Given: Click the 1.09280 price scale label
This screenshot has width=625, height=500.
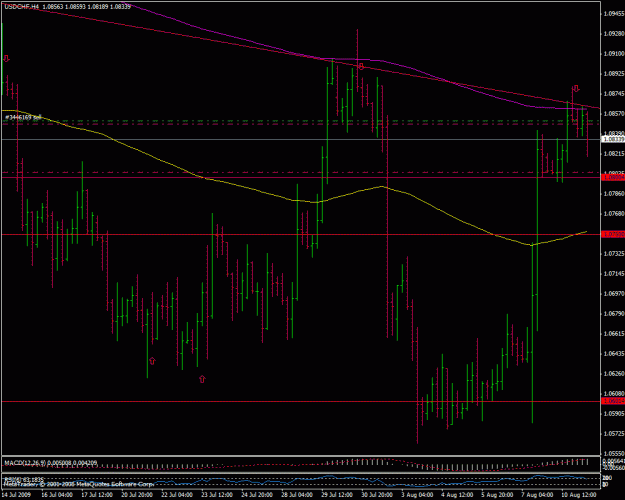Looking at the screenshot, I should tap(614, 33).
